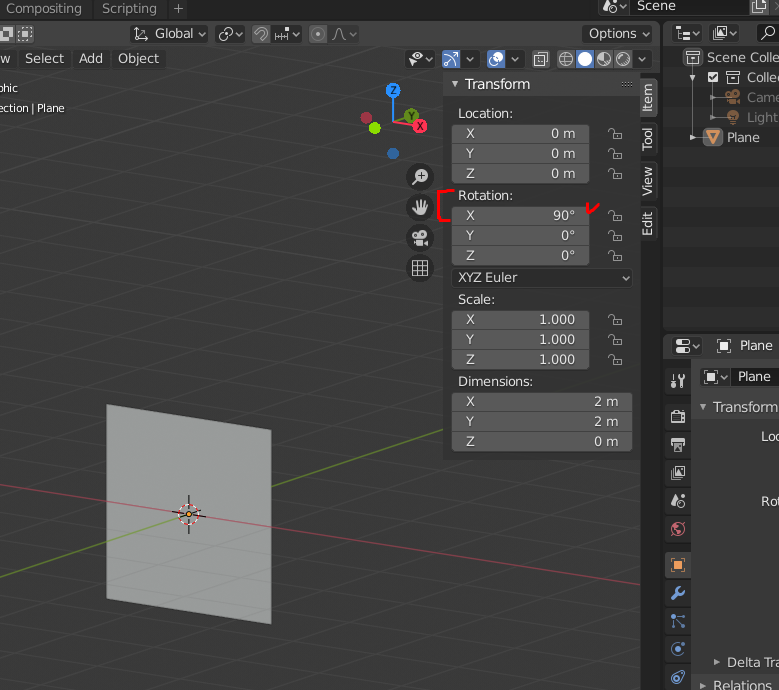Image resolution: width=779 pixels, height=690 pixels.
Task: Open proportional falloff dropdown
Action: pyautogui.click(x=344, y=34)
